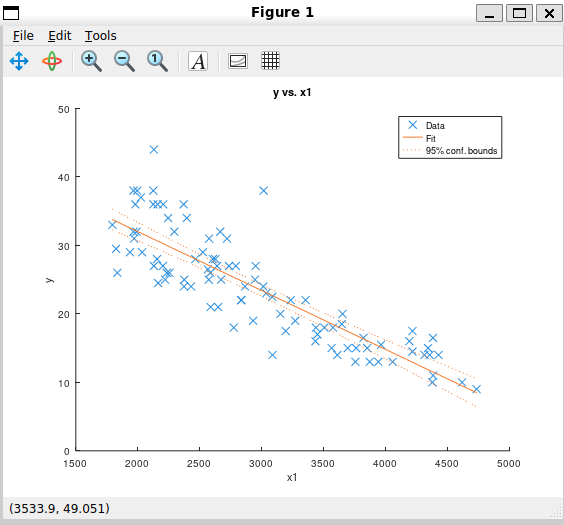This screenshot has height=525, width=564.
Task: Click the status bar coordinates readout
Action: tap(59, 508)
